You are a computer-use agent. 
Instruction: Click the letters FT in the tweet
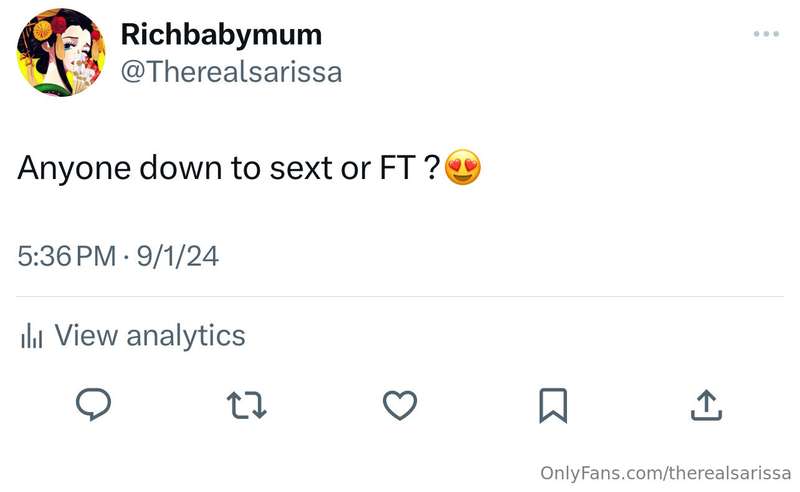[x=398, y=167]
